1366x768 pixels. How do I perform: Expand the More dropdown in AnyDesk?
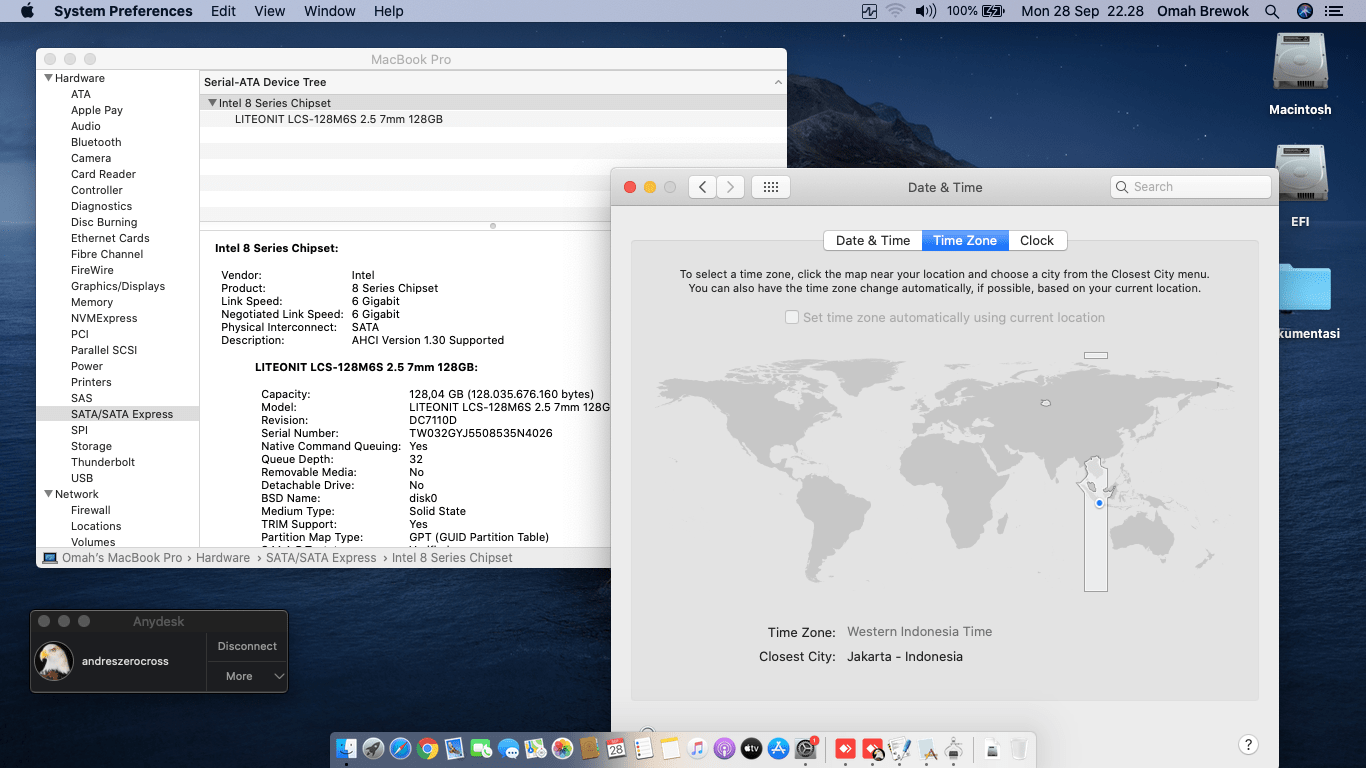point(246,676)
